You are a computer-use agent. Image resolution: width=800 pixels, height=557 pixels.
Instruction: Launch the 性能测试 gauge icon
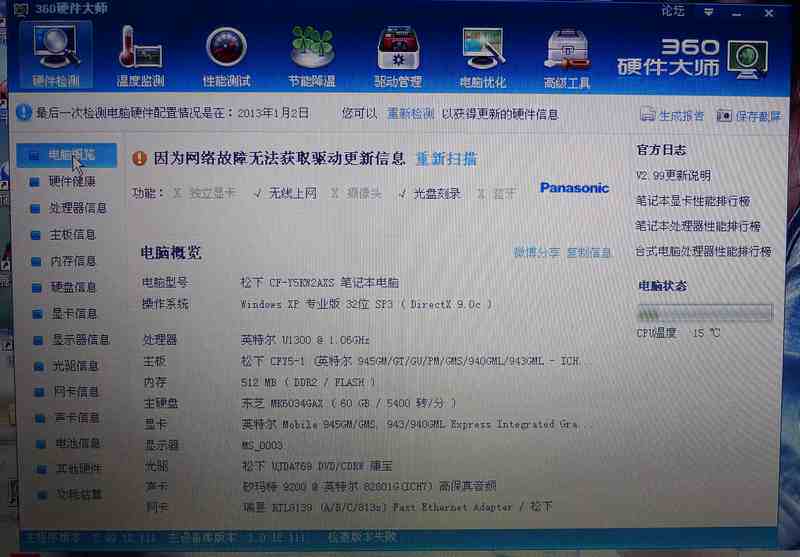(x=226, y=50)
